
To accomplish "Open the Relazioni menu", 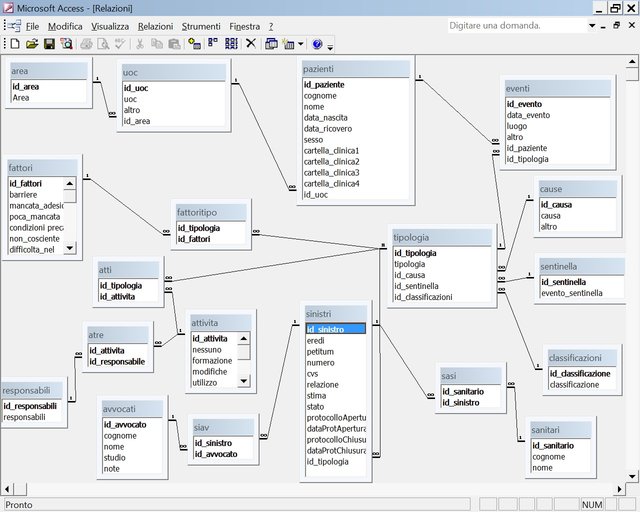I will [156, 27].
